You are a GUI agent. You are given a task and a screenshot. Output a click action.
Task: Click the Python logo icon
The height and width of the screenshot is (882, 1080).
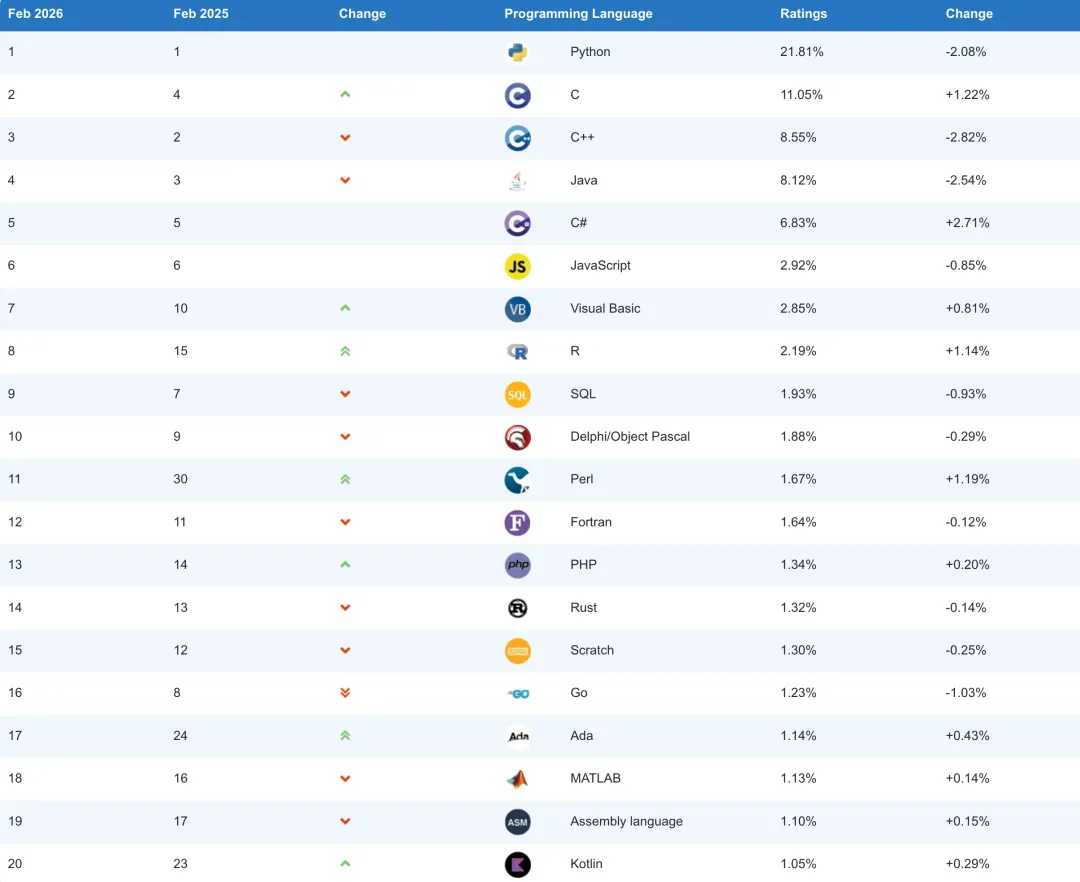point(517,53)
